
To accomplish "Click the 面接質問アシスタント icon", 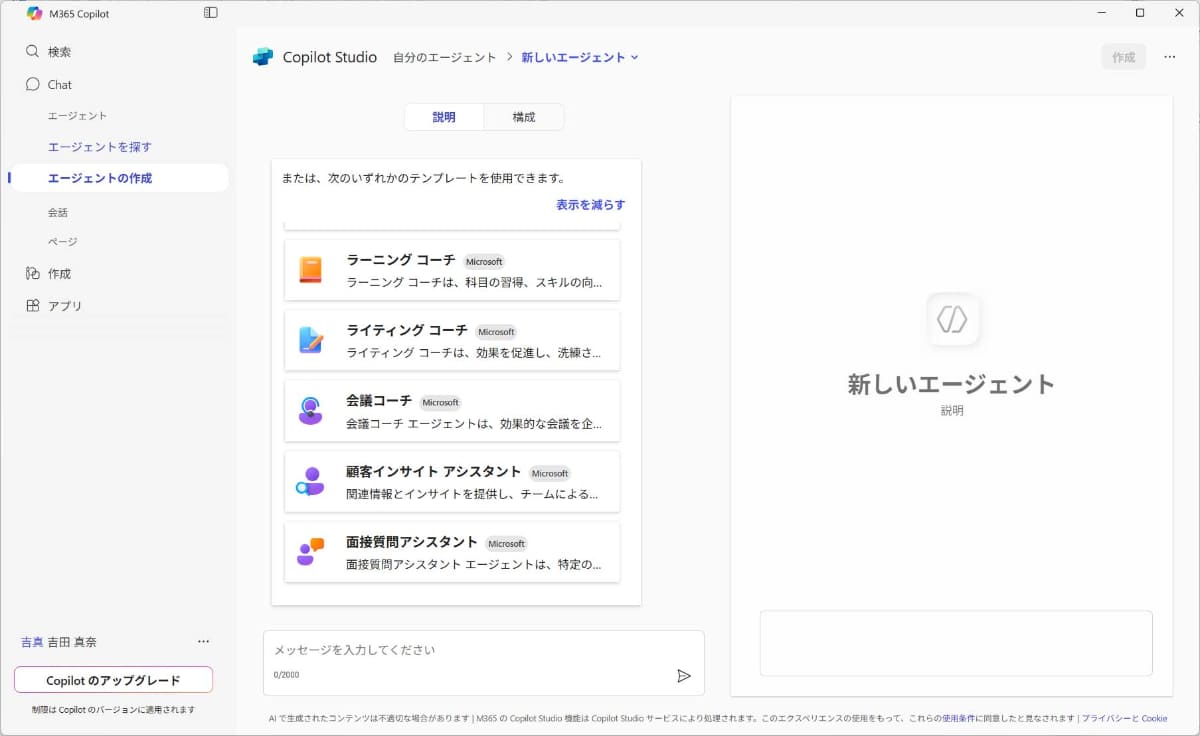I will click(310, 551).
